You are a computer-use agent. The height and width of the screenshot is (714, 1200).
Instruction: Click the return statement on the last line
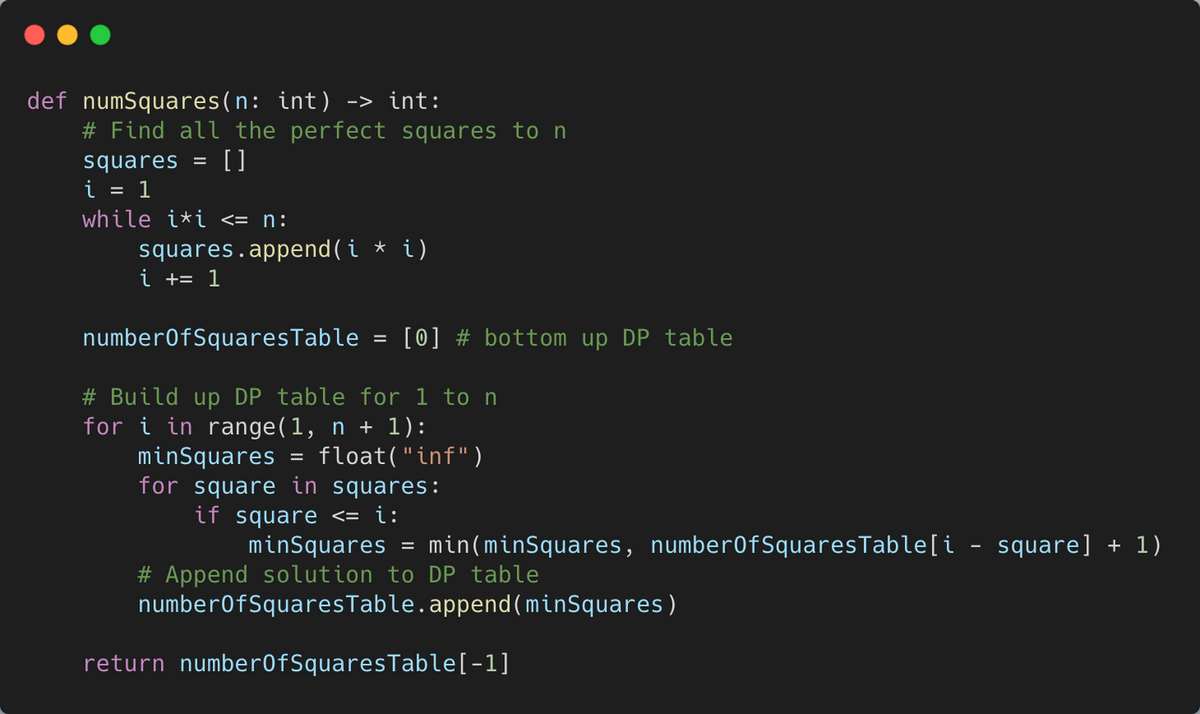(x=296, y=664)
